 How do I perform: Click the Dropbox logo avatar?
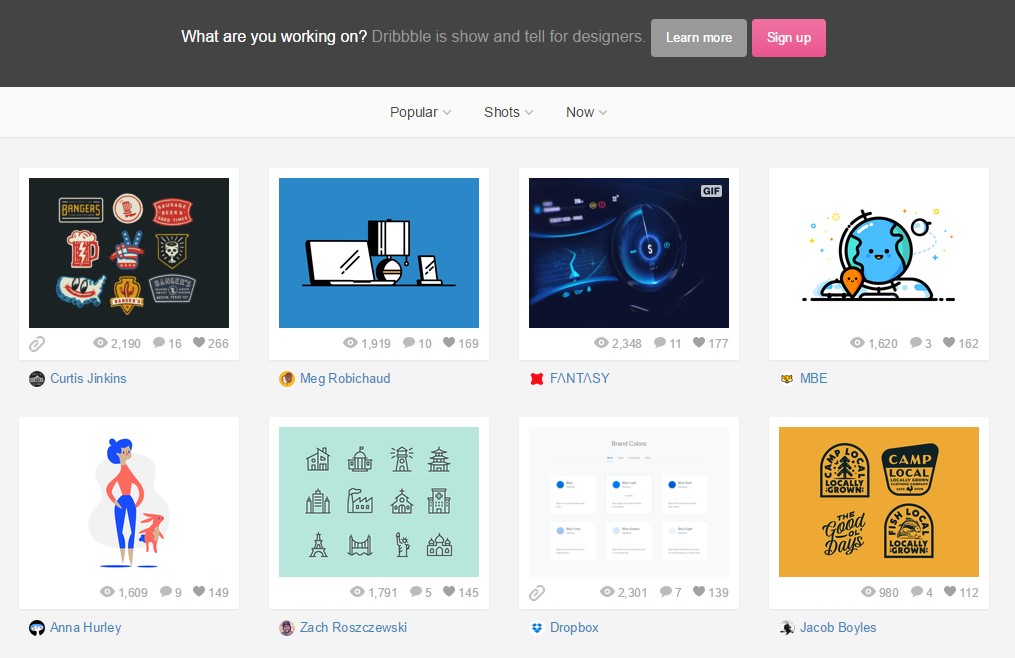click(x=537, y=628)
